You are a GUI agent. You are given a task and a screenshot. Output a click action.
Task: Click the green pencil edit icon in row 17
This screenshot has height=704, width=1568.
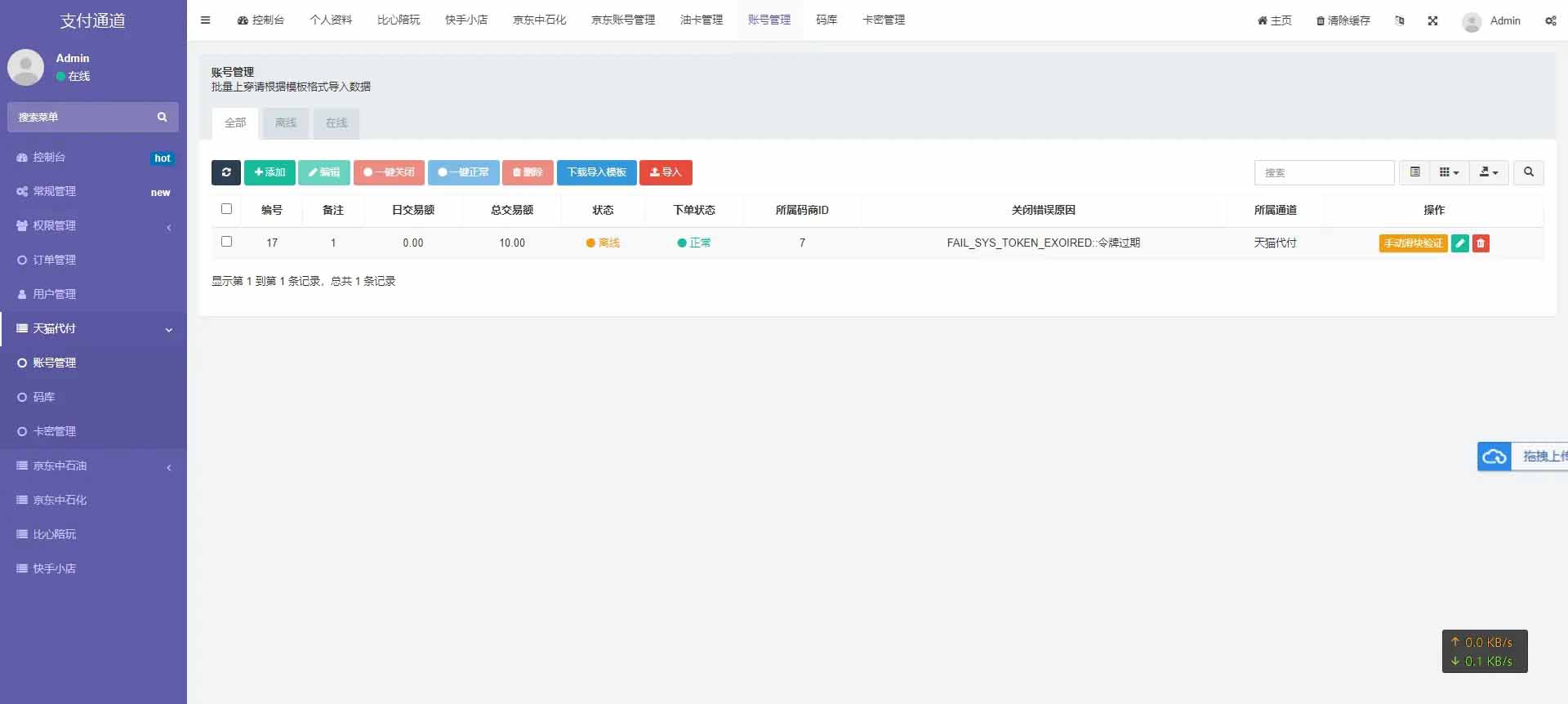(x=1459, y=243)
